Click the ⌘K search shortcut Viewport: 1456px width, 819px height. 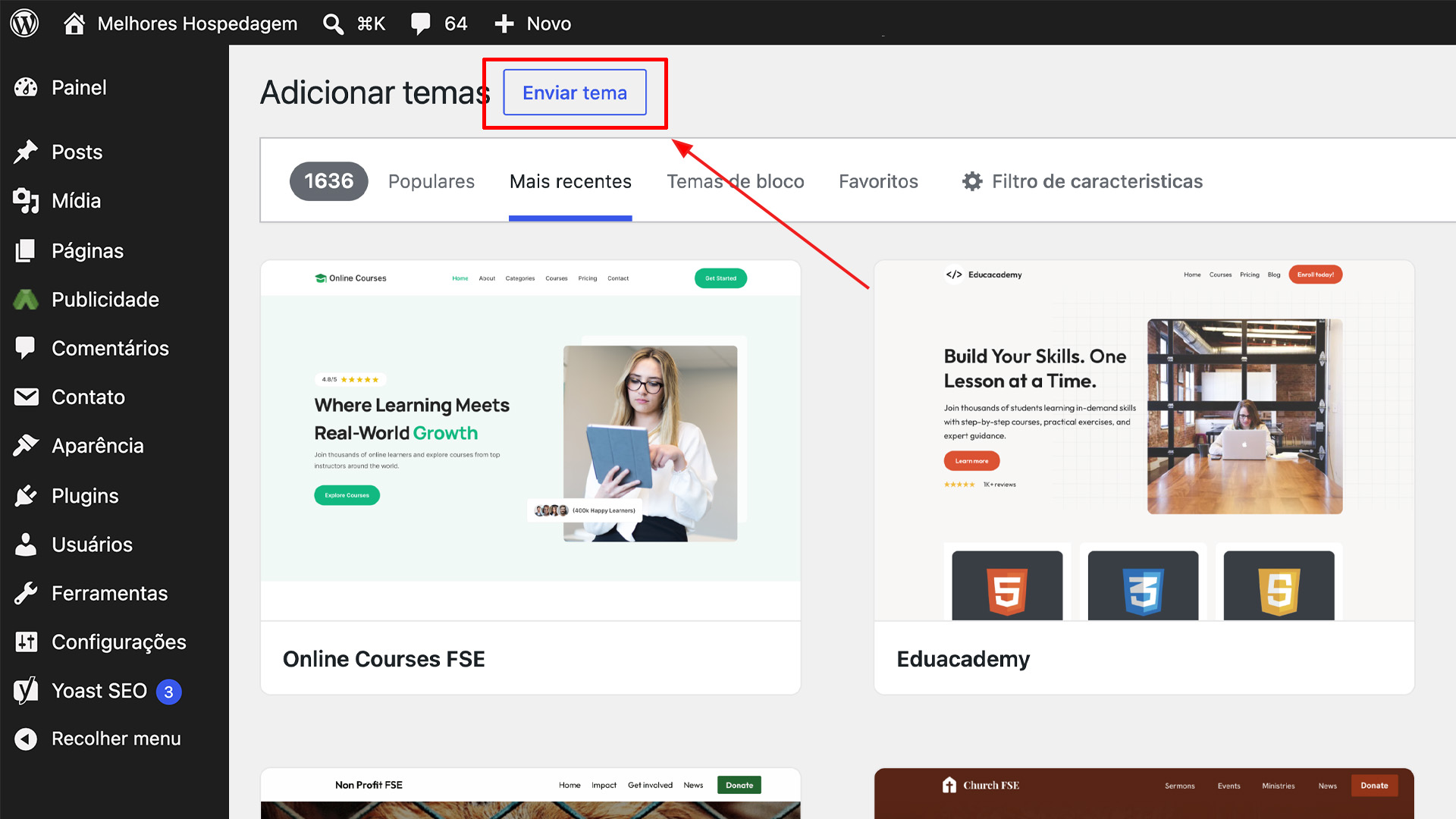pyautogui.click(x=371, y=24)
